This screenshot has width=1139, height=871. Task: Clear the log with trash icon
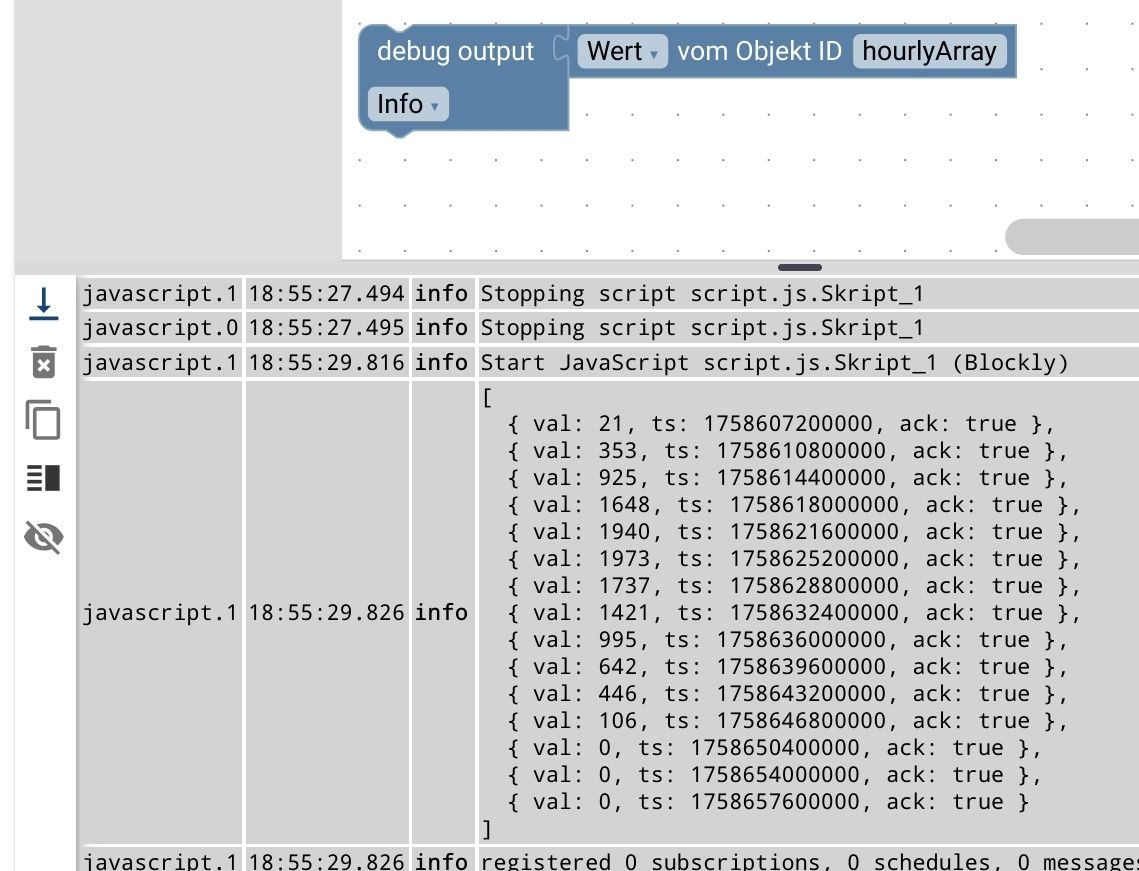[x=44, y=362]
